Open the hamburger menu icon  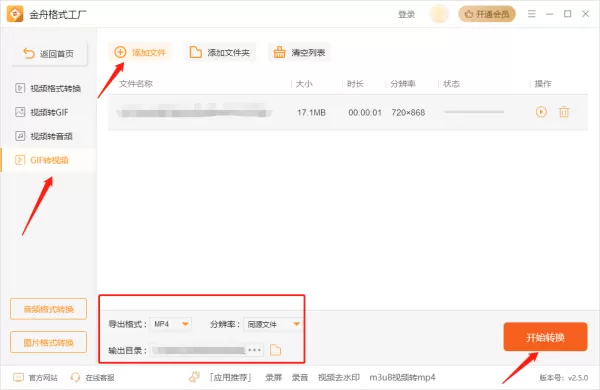point(532,14)
